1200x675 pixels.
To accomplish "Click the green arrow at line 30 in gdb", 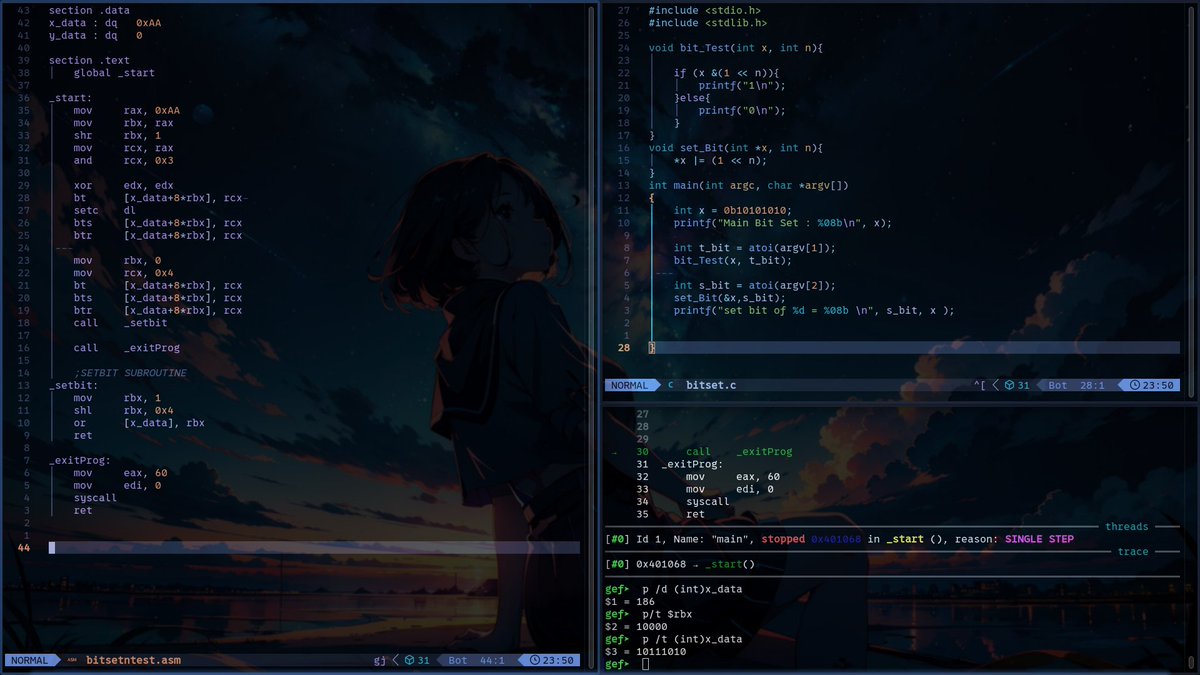I will pyautogui.click(x=614, y=452).
